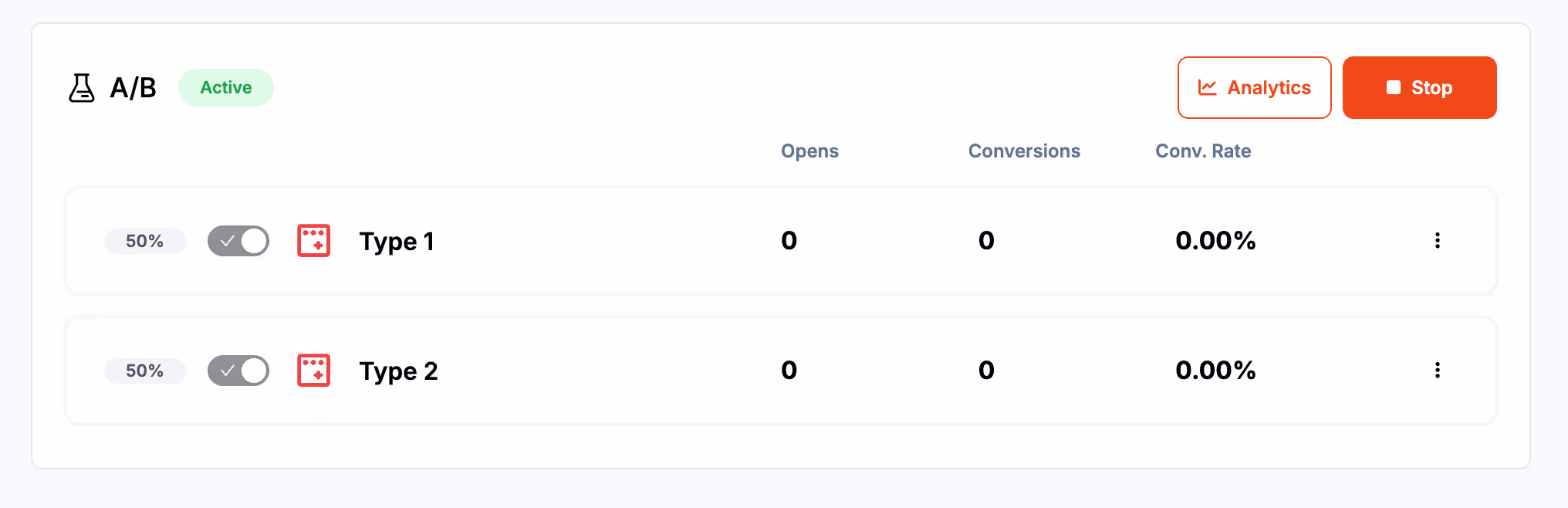Click the red template icon beside Type 2

click(x=313, y=371)
